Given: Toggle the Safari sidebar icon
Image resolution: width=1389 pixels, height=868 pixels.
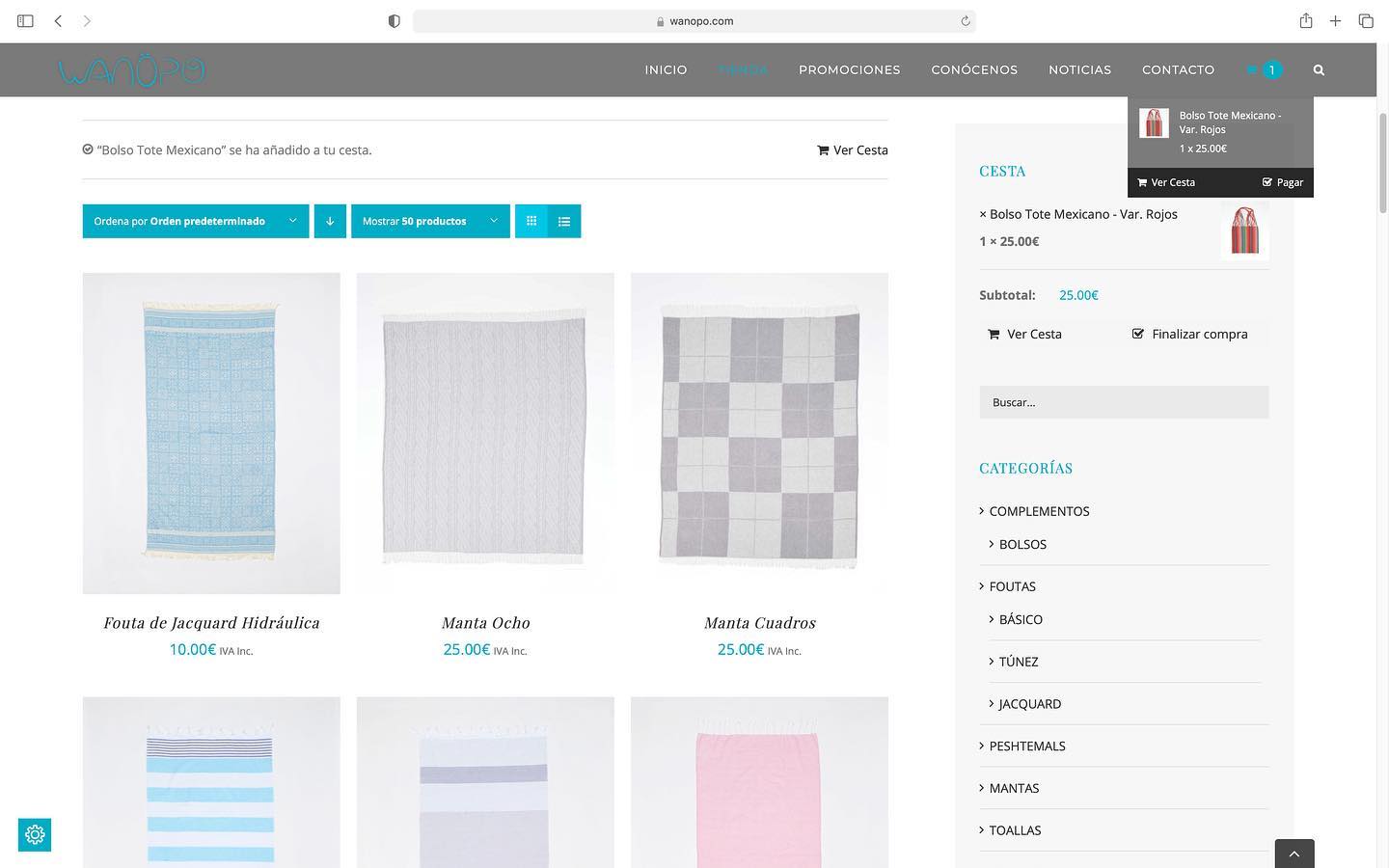Looking at the screenshot, I should [x=25, y=20].
